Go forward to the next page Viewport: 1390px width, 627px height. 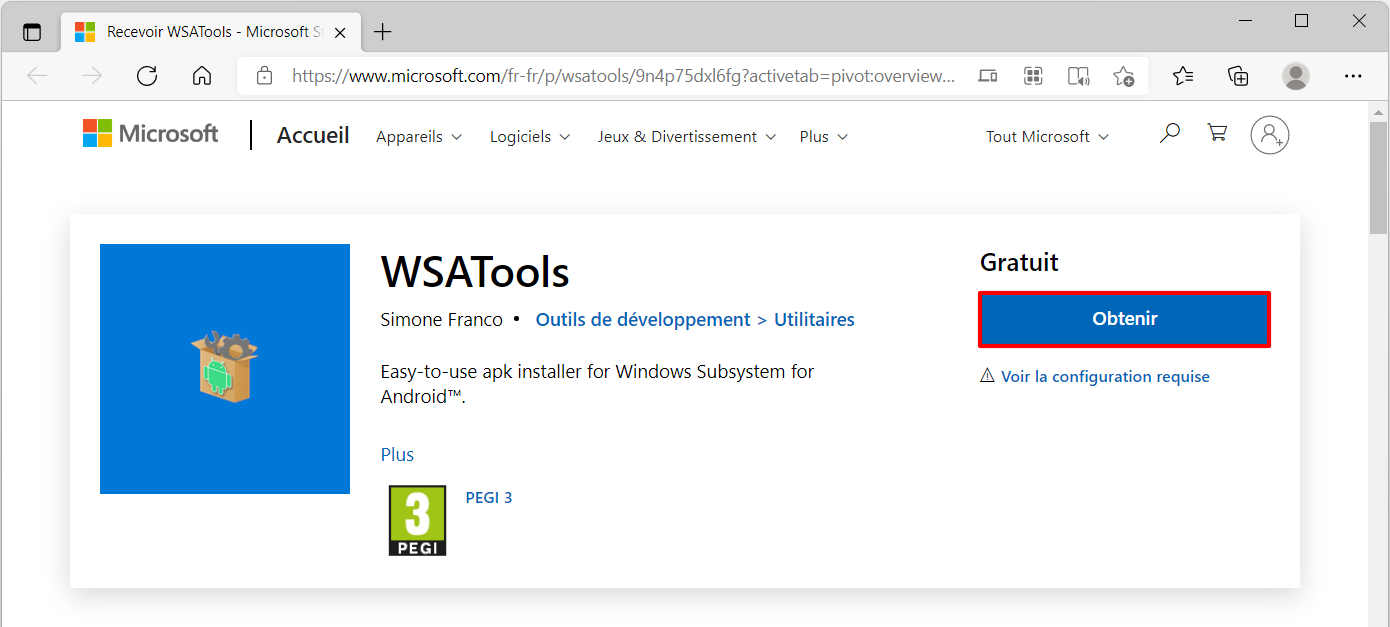tap(92, 76)
